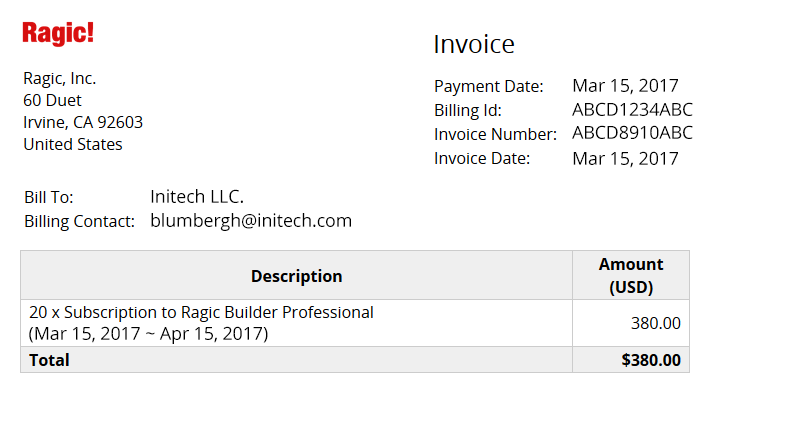789x438 pixels.
Task: Click the Total row label
Action: (x=49, y=360)
